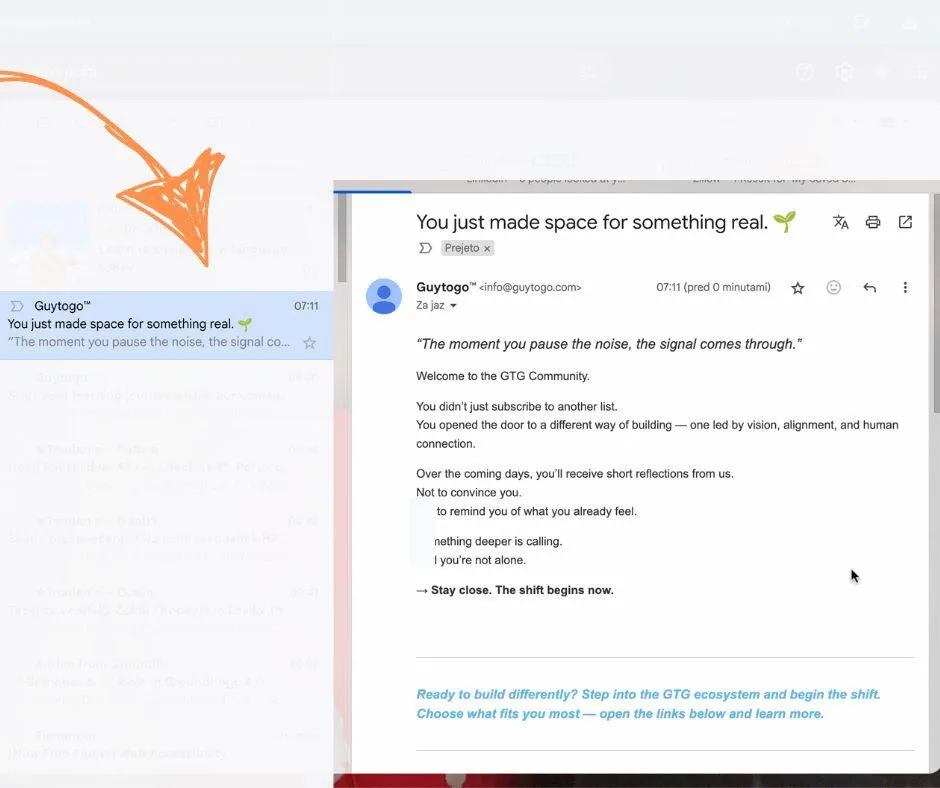The height and width of the screenshot is (788, 940).
Task: Click the reading pane's right vertical scrollbar
Action: (936, 303)
